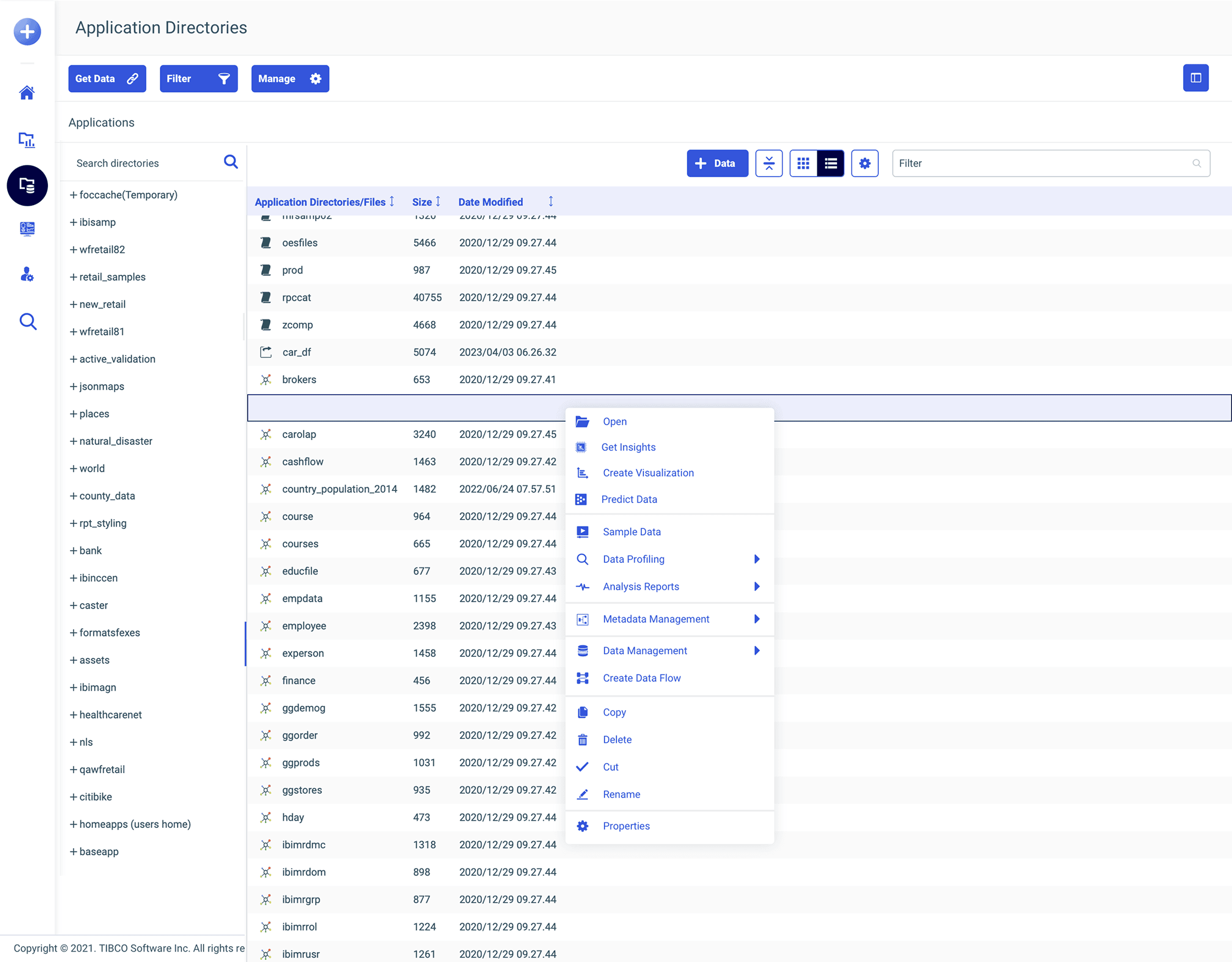Image resolution: width=1232 pixels, height=962 pixels.
Task: Open the settings gear next to view toggles
Action: (x=864, y=163)
